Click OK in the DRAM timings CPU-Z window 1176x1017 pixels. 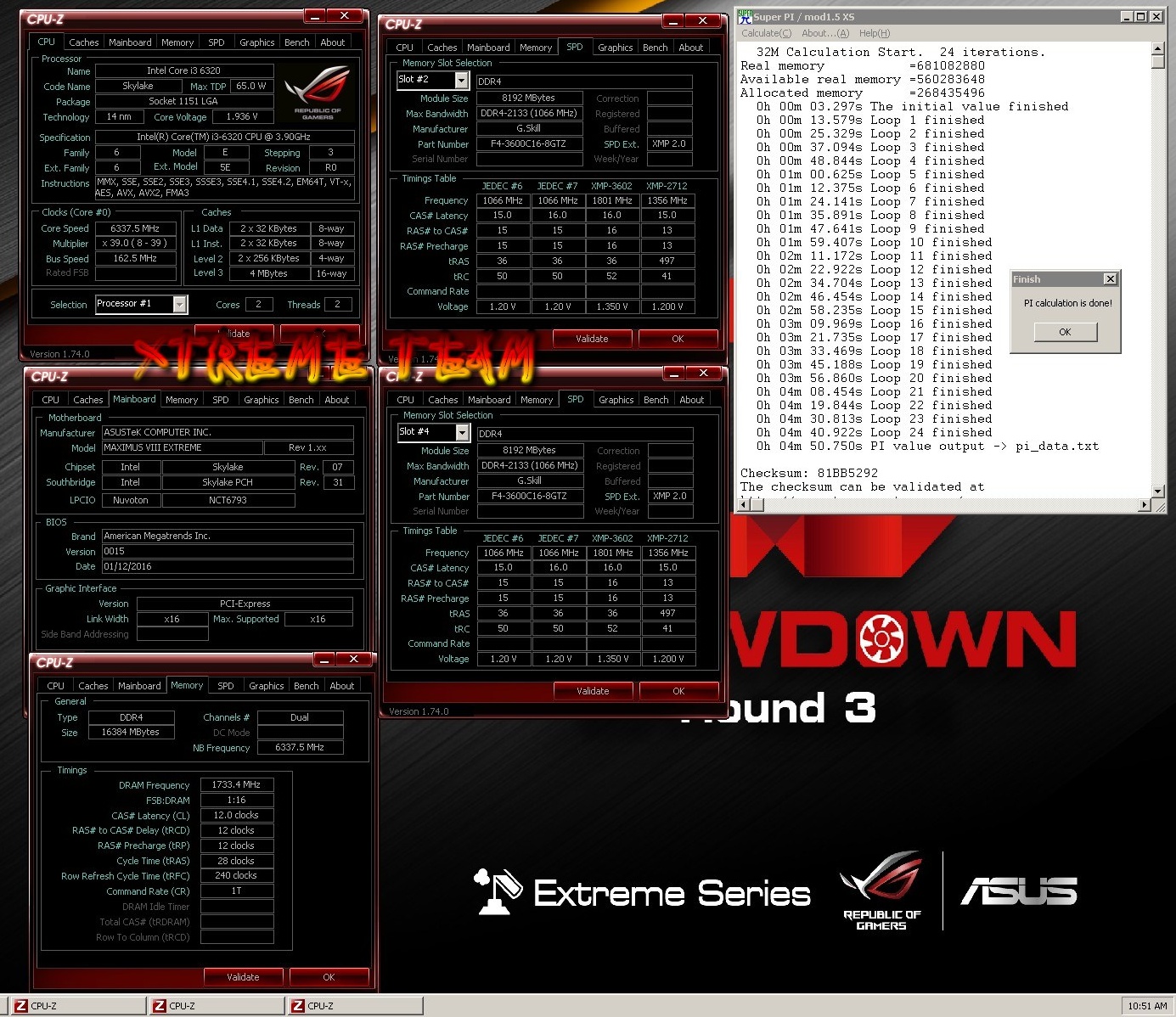click(329, 977)
